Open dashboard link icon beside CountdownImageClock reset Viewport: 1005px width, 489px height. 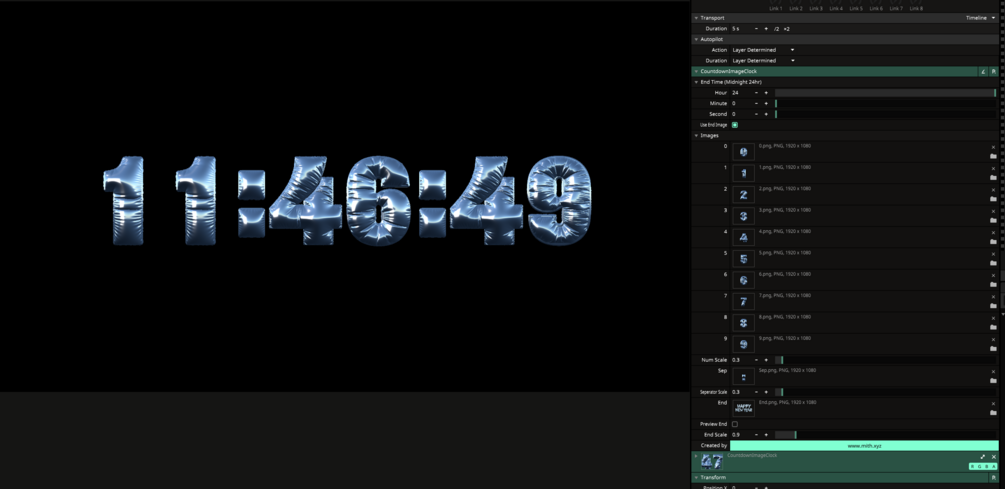(983, 72)
